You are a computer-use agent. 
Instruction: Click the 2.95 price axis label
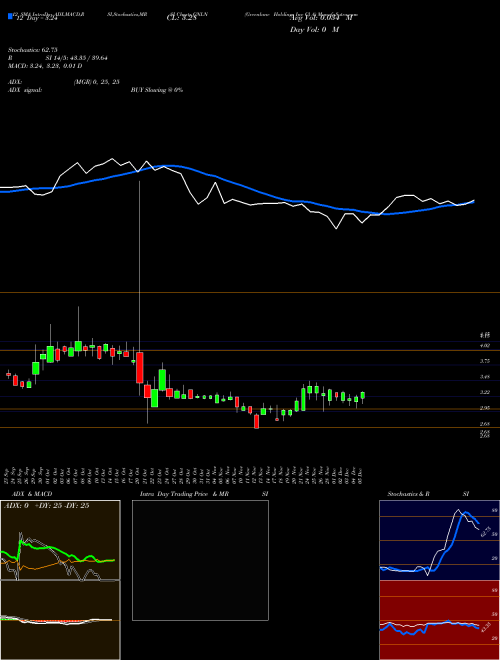point(485,408)
